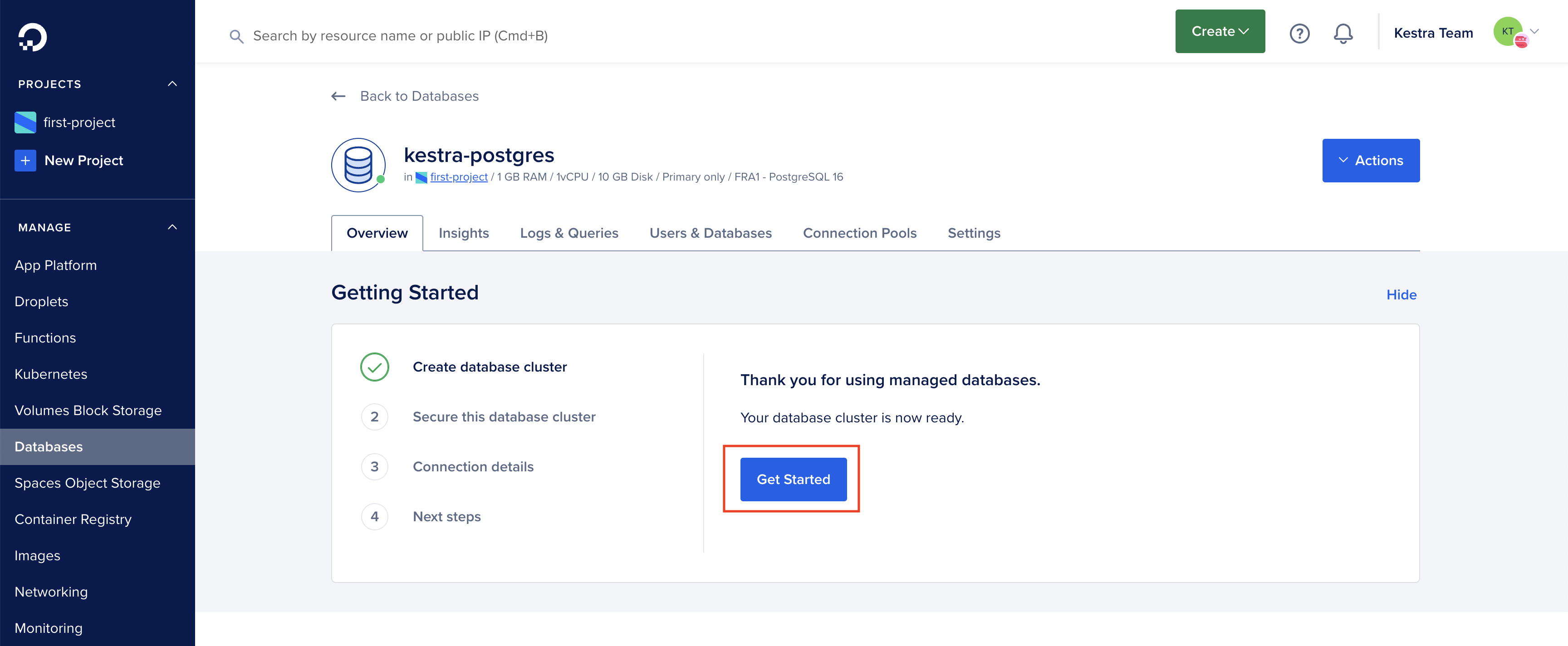Click the help question mark icon
The height and width of the screenshot is (646, 1568).
(x=1299, y=33)
